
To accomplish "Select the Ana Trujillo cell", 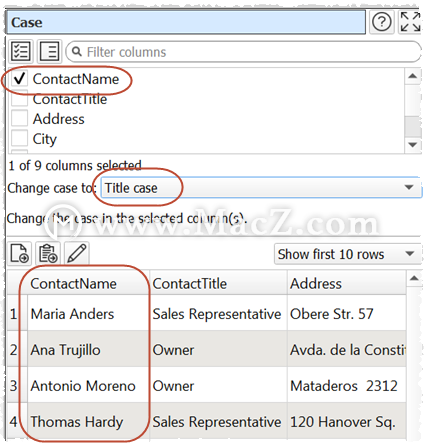I will click(x=88, y=349).
